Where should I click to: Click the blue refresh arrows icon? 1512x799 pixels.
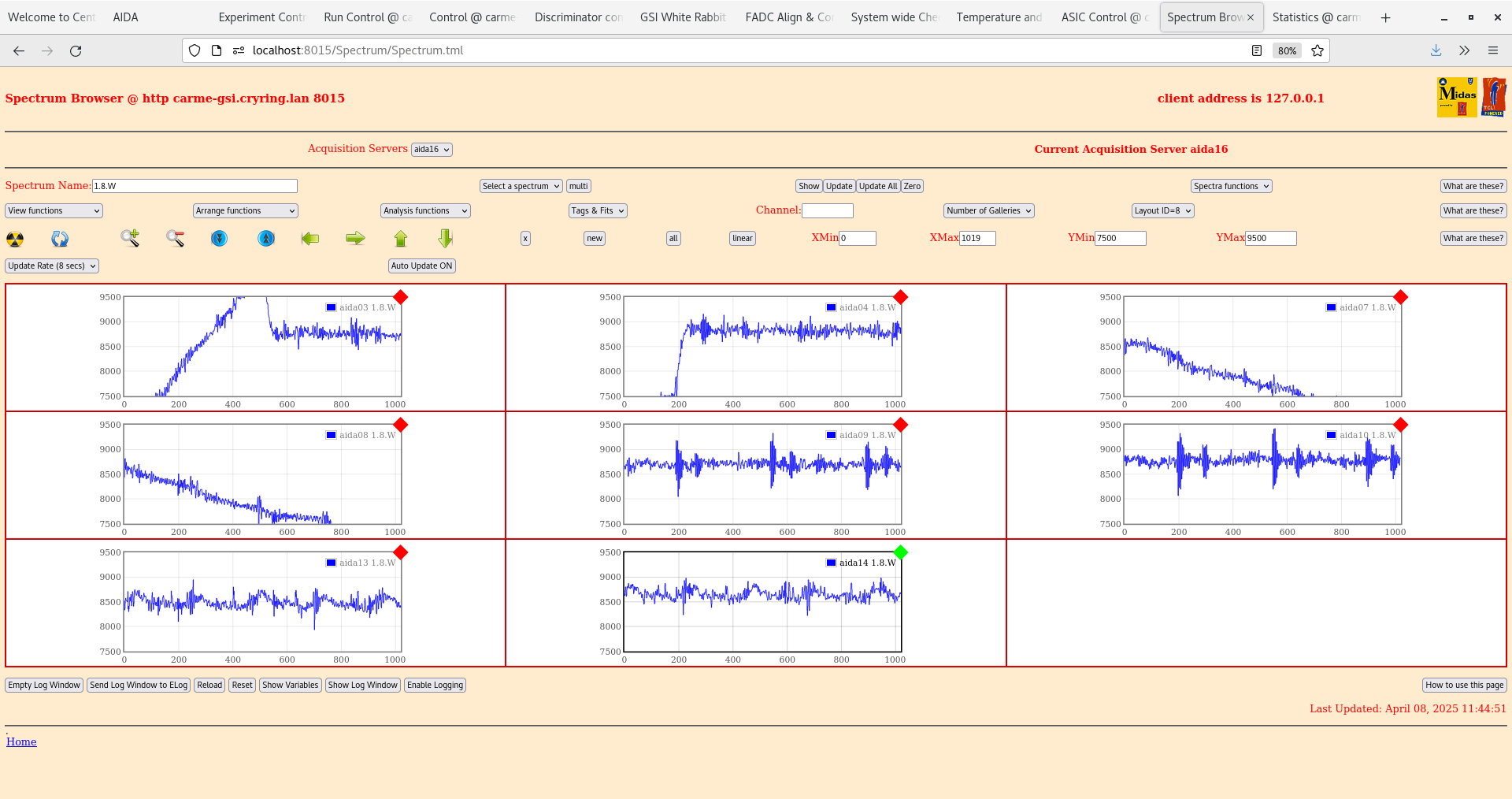[x=60, y=239]
